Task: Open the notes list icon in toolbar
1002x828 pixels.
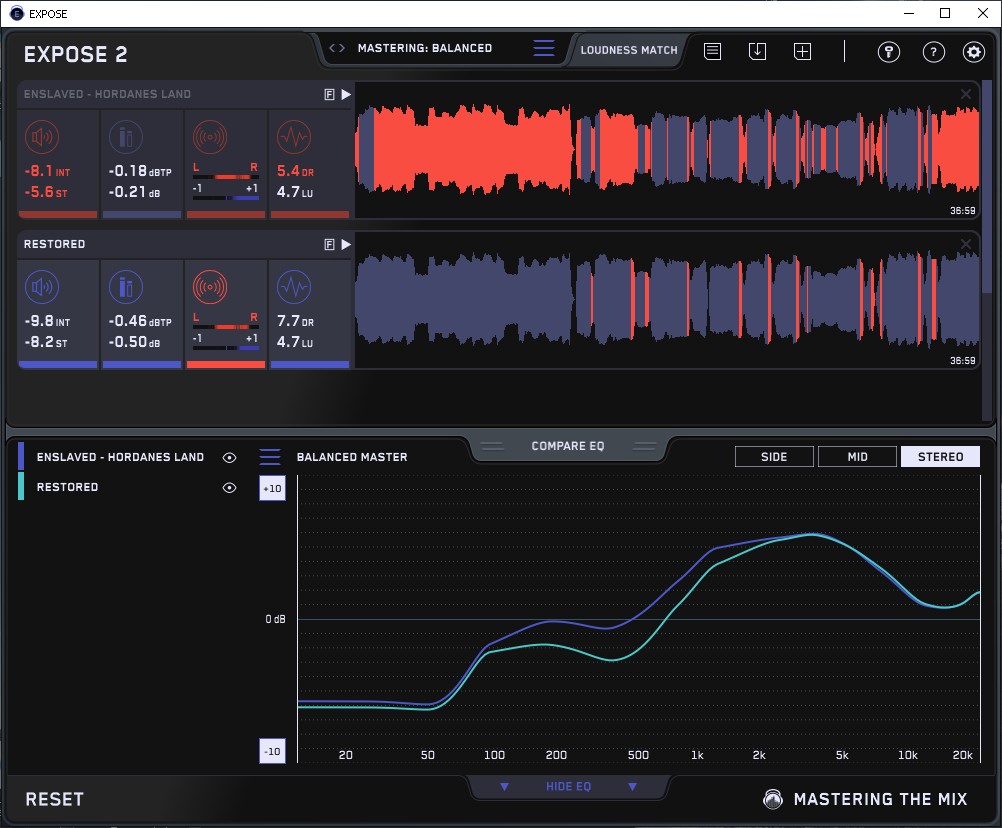Action: pos(713,51)
